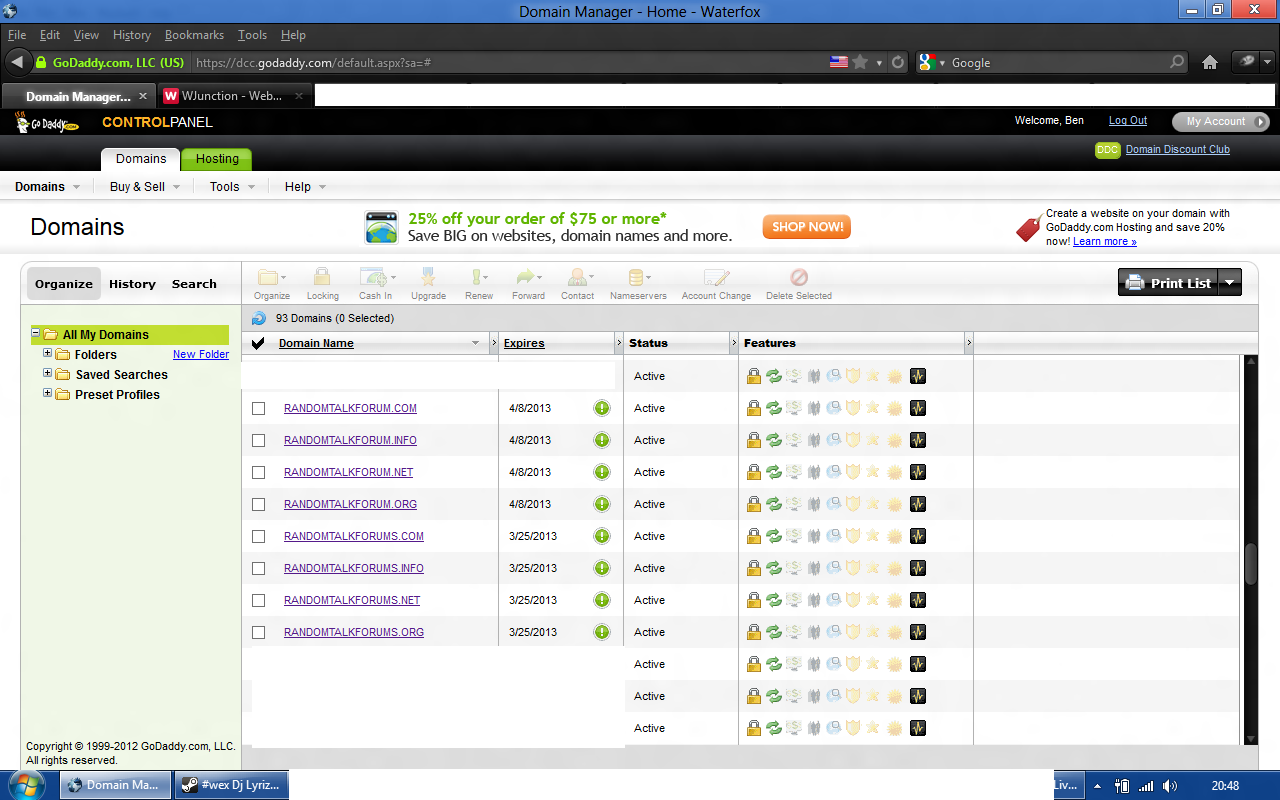1280x800 pixels.
Task: Click the sun icon for RANDOMTALKFORUMS.COM
Action: [x=894, y=536]
